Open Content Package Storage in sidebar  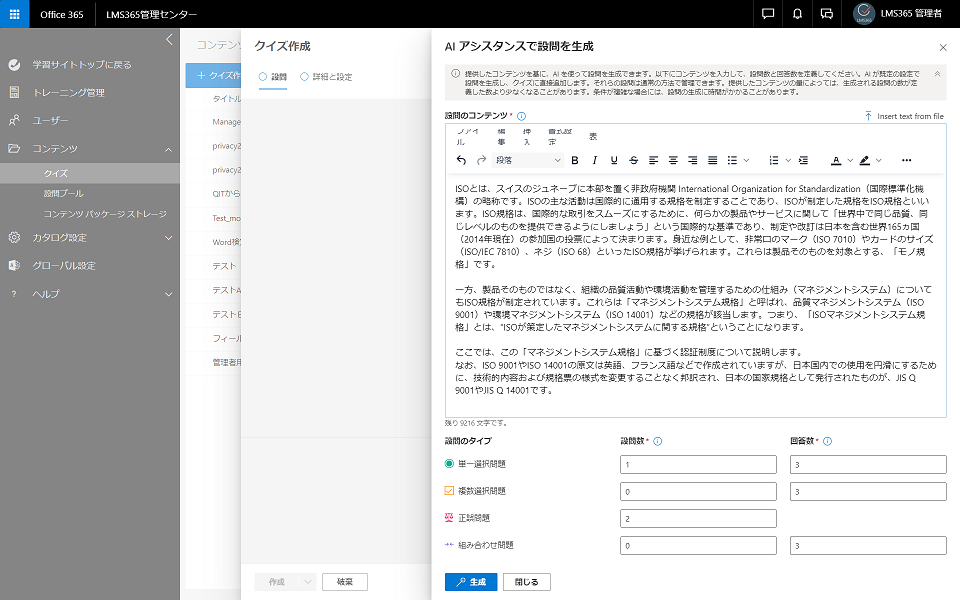105,214
